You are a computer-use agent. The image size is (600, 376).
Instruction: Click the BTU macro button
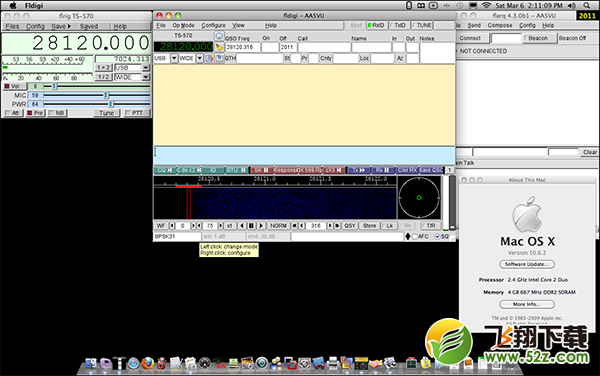pos(236,170)
